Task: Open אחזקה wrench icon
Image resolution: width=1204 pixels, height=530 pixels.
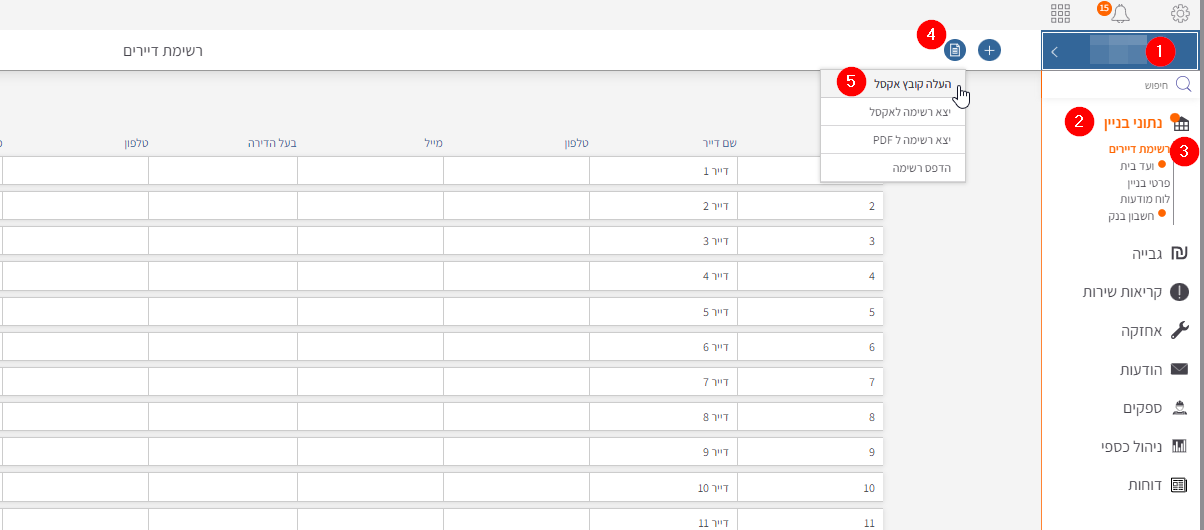Action: tap(1179, 330)
